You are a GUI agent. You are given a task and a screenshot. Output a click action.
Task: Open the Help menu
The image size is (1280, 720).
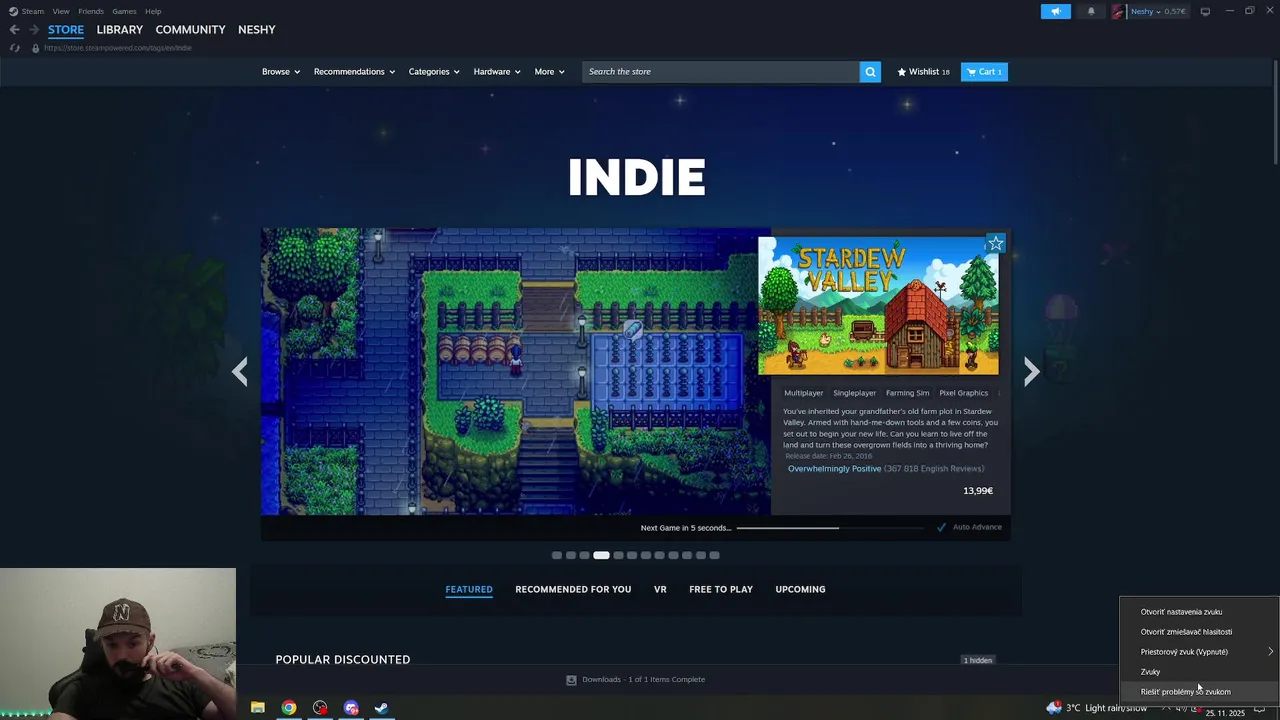point(153,12)
